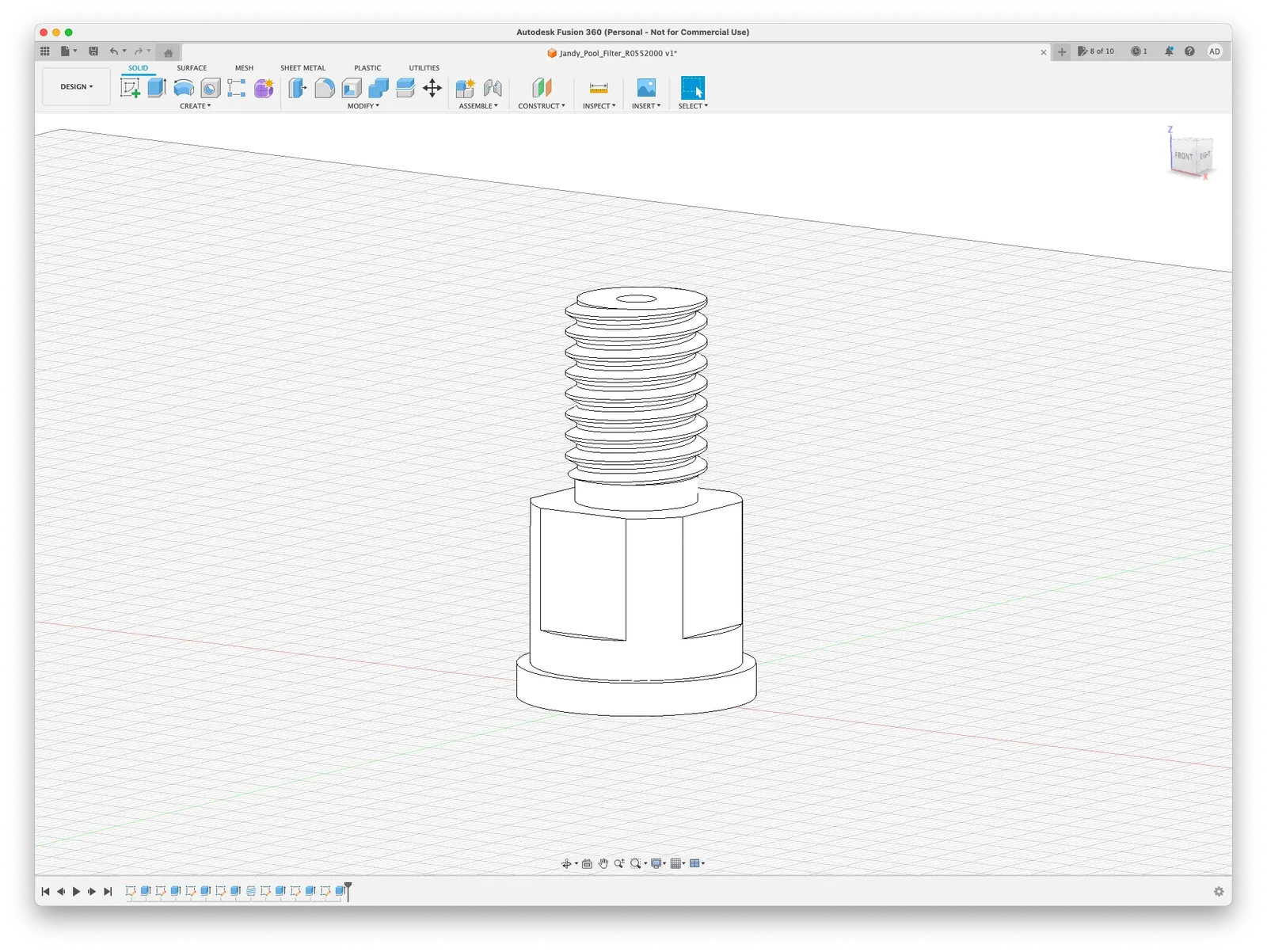Activate the Pan hand tool

point(603,863)
